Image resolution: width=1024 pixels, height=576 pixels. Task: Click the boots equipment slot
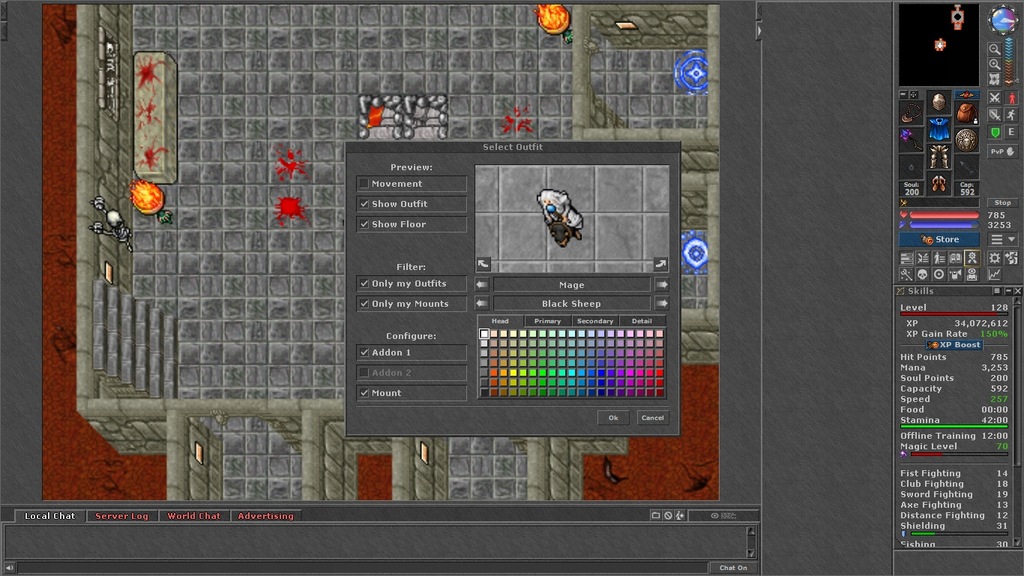click(x=939, y=184)
